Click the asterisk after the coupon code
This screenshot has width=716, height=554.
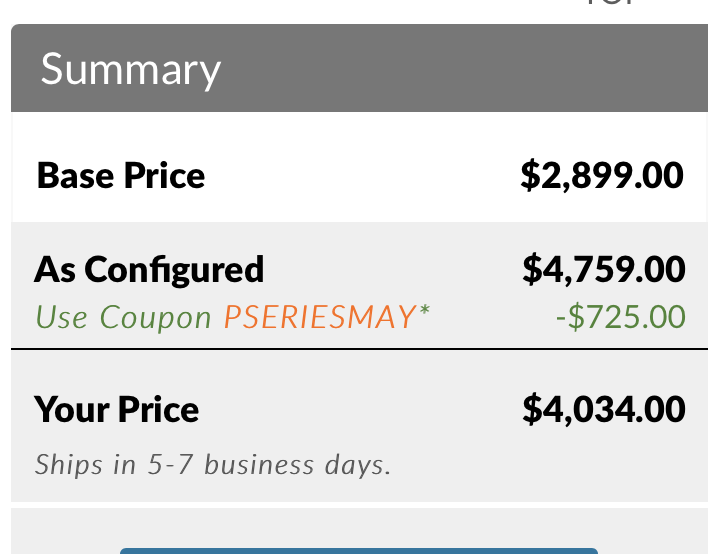click(425, 311)
